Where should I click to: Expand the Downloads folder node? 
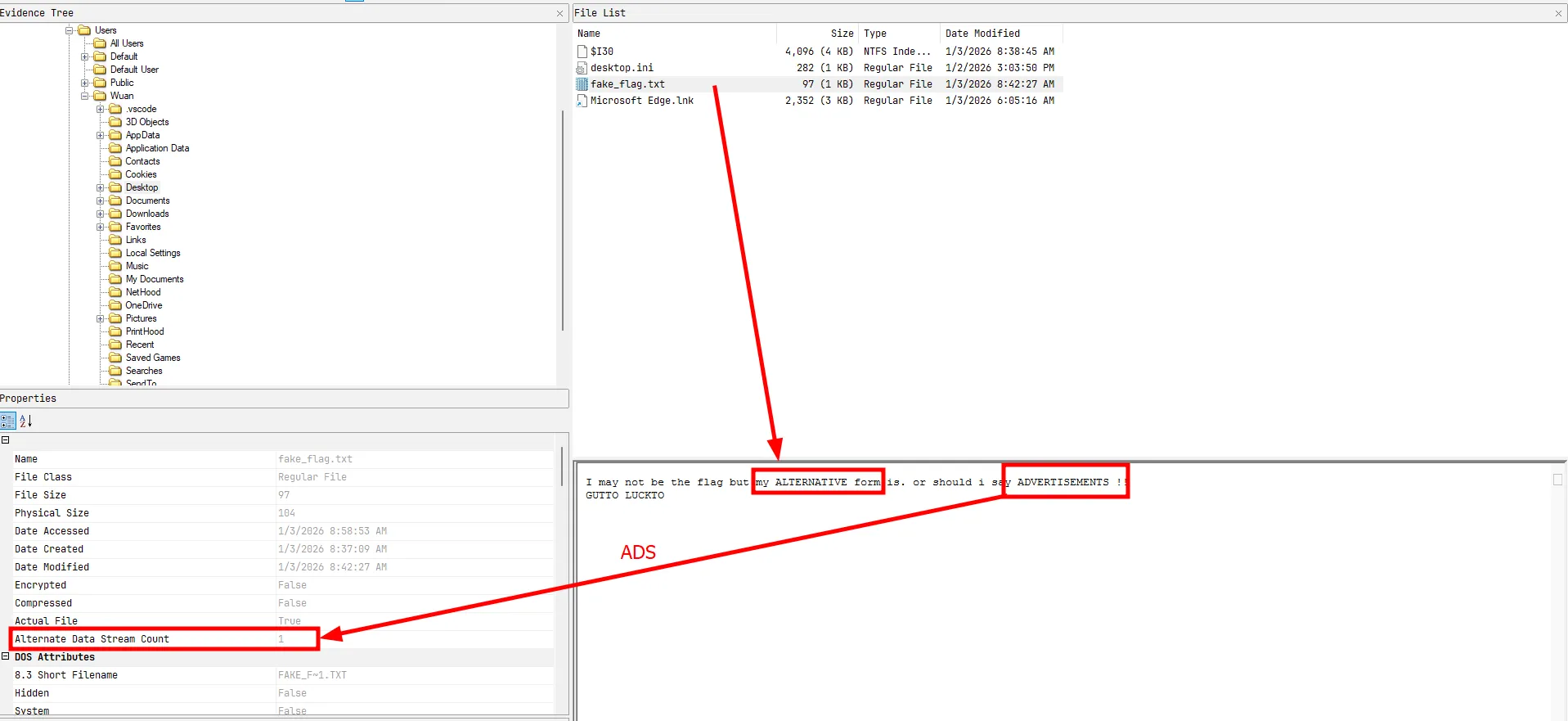[x=101, y=214]
